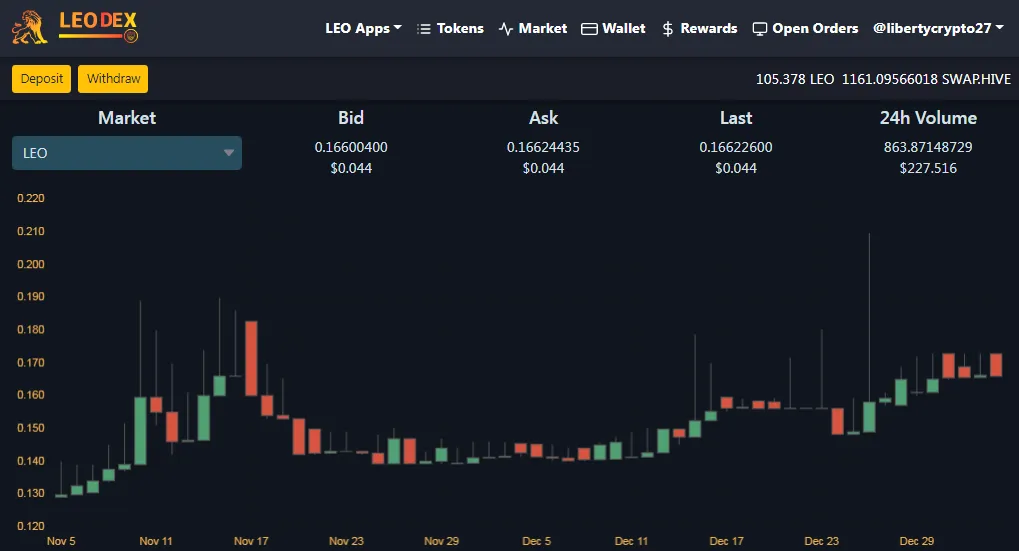Click the LeoDex lion logo
Image resolution: width=1019 pixels, height=551 pixels.
(x=30, y=28)
